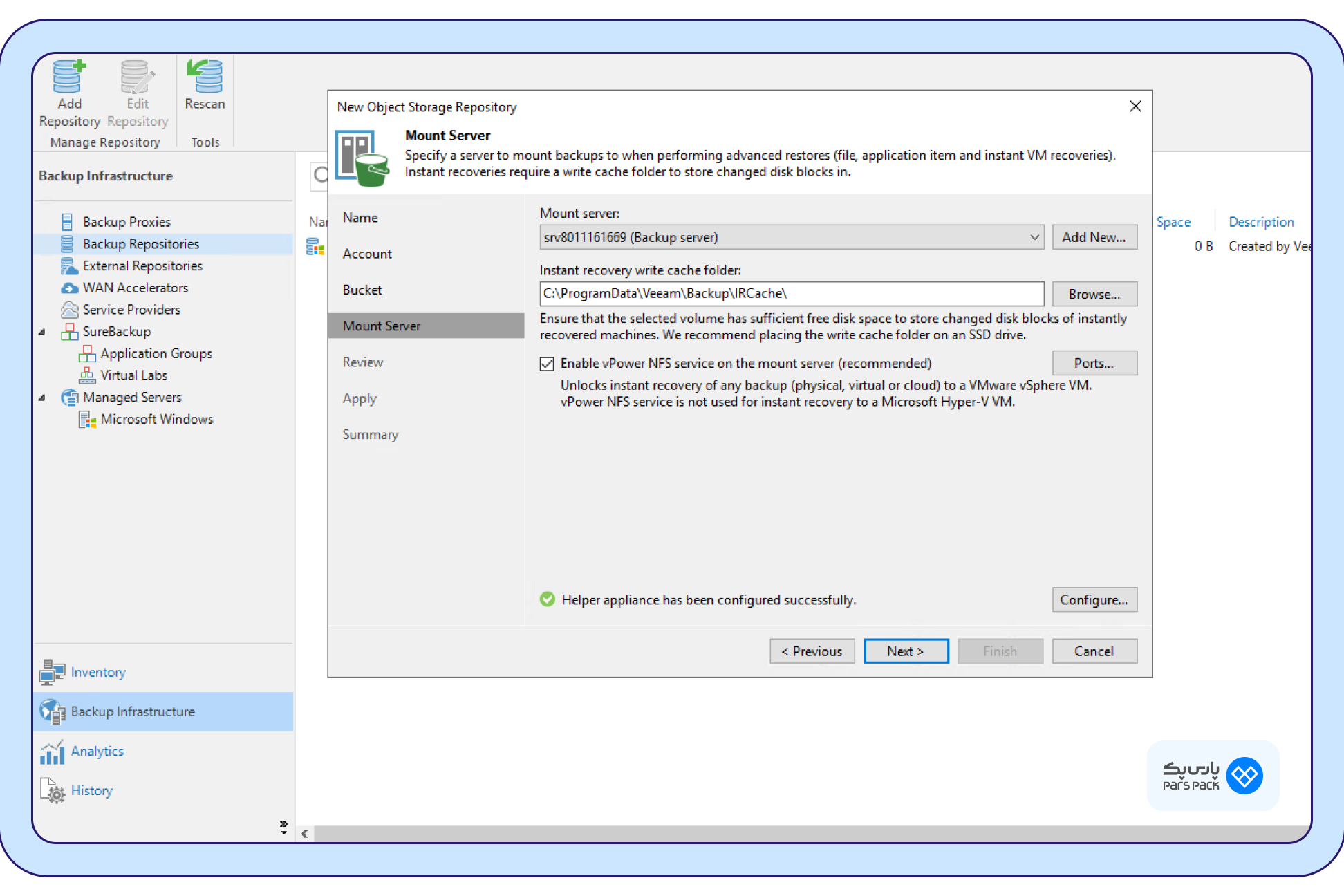Go to the Apply wizard step

360,399
